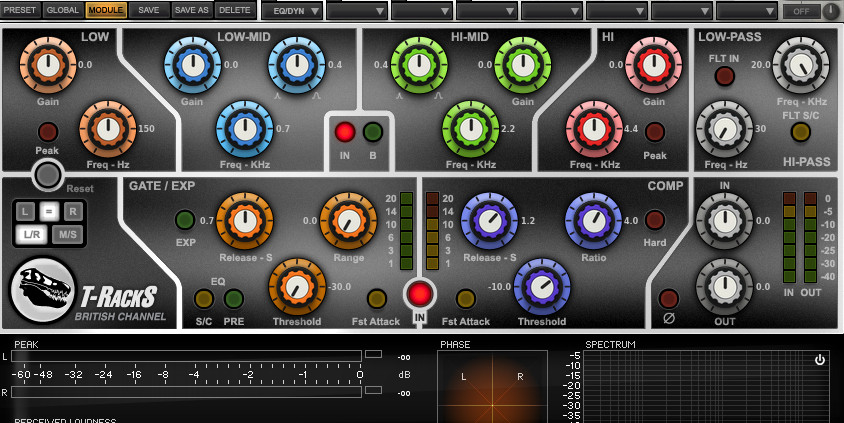Click the LOW band Gain knob
844x423 pixels.
48,65
